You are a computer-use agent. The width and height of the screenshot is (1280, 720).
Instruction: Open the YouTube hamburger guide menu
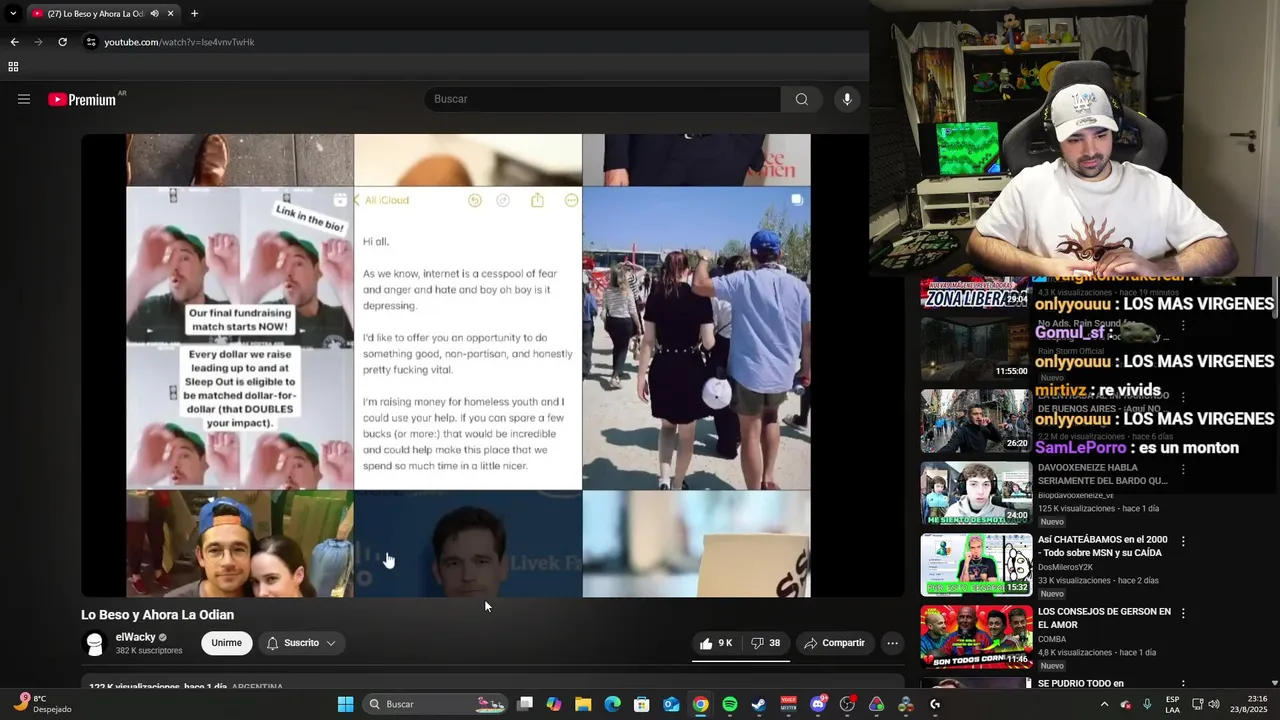coord(24,99)
